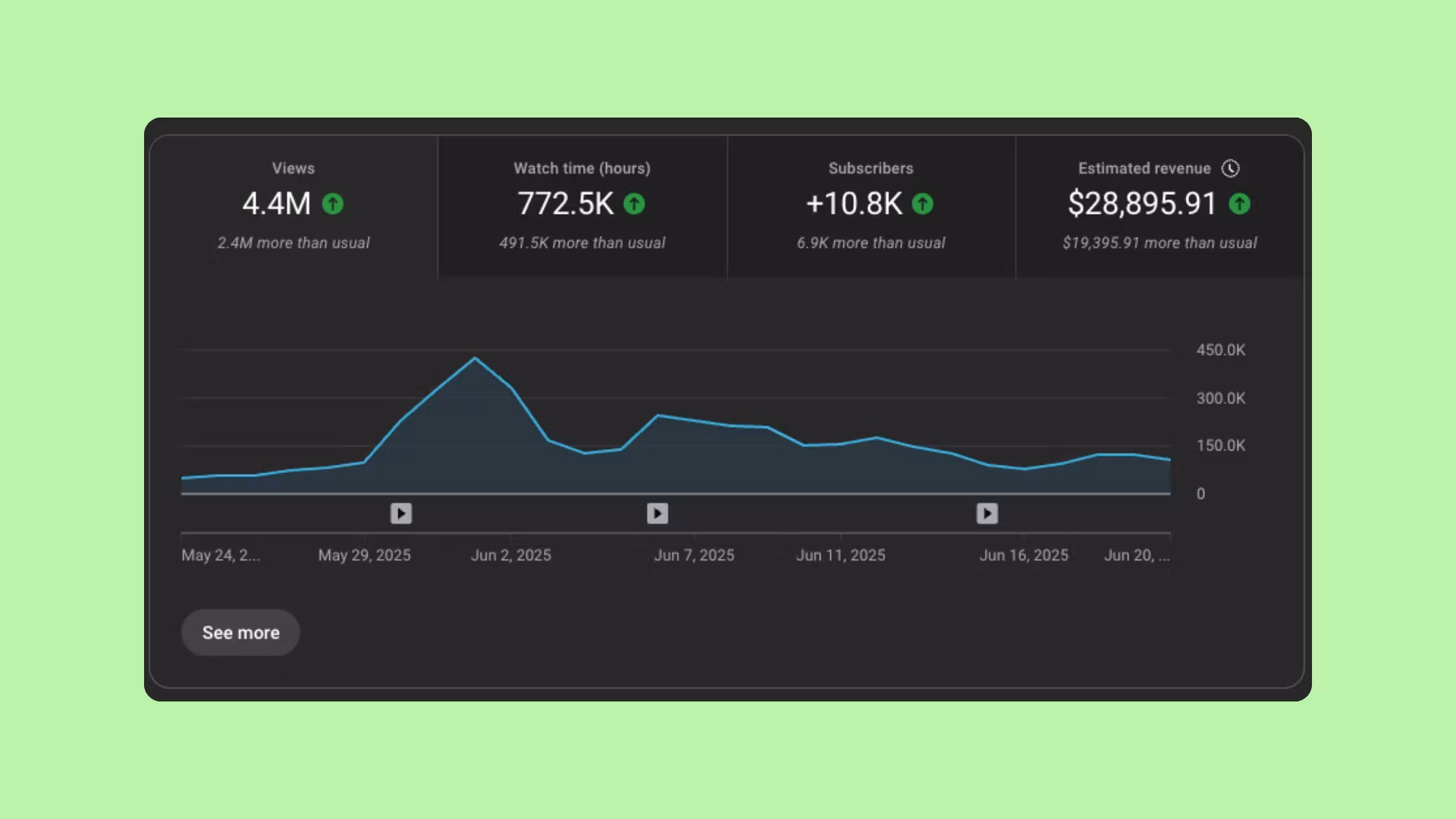Click the Jun 11, 2025 date label
Image resolution: width=1456 pixels, height=819 pixels.
840,555
